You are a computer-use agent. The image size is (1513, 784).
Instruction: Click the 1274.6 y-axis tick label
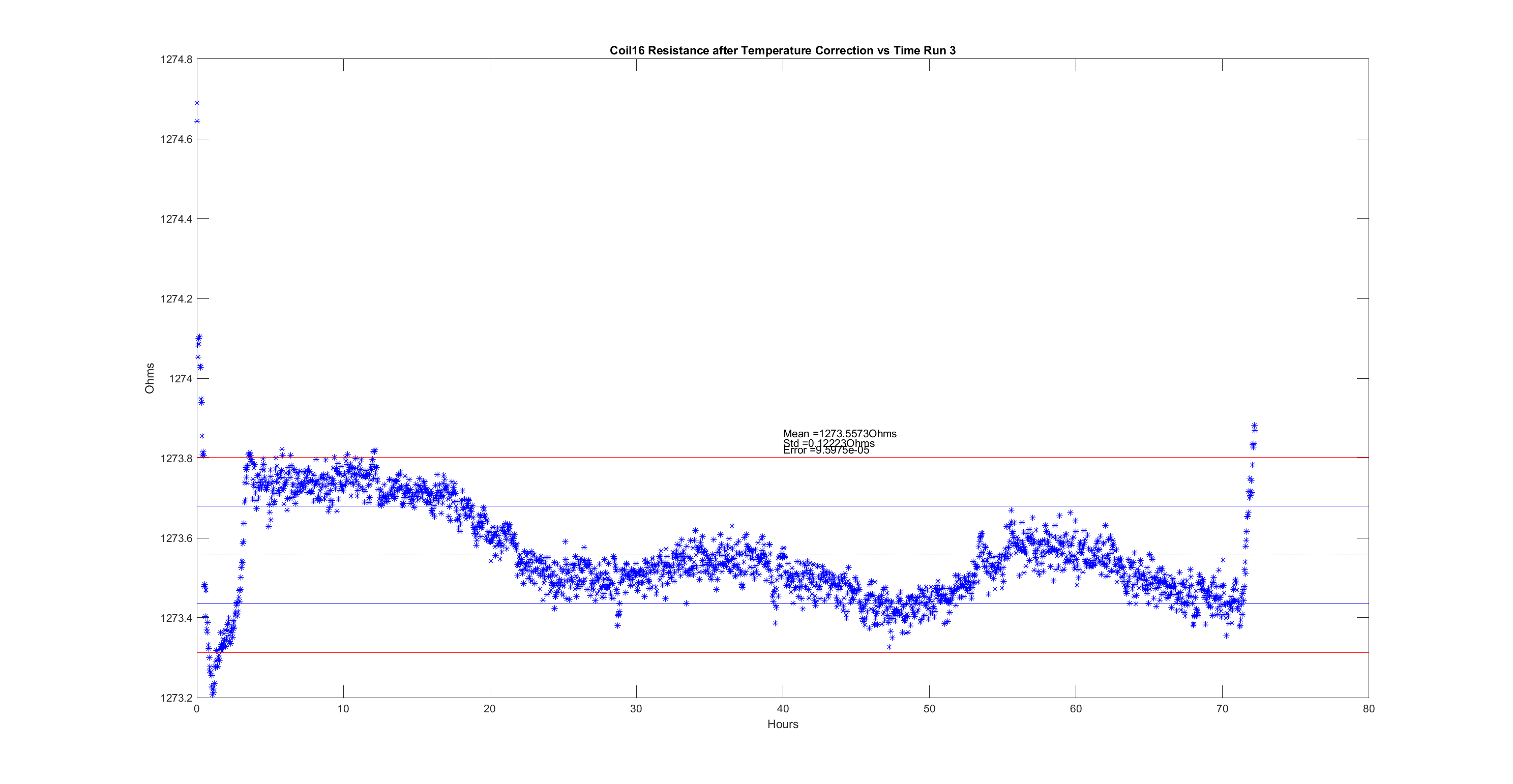176,139
